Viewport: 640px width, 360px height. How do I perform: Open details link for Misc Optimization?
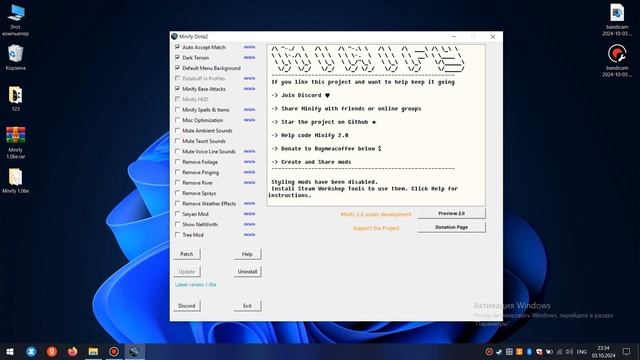249,120
